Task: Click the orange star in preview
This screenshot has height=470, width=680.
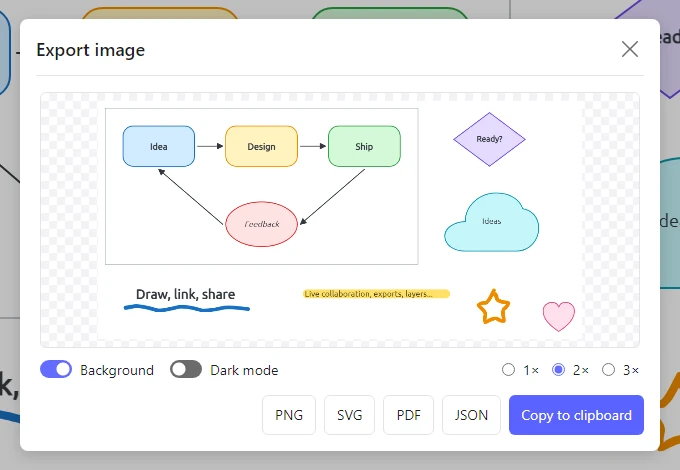Action: pos(494,307)
